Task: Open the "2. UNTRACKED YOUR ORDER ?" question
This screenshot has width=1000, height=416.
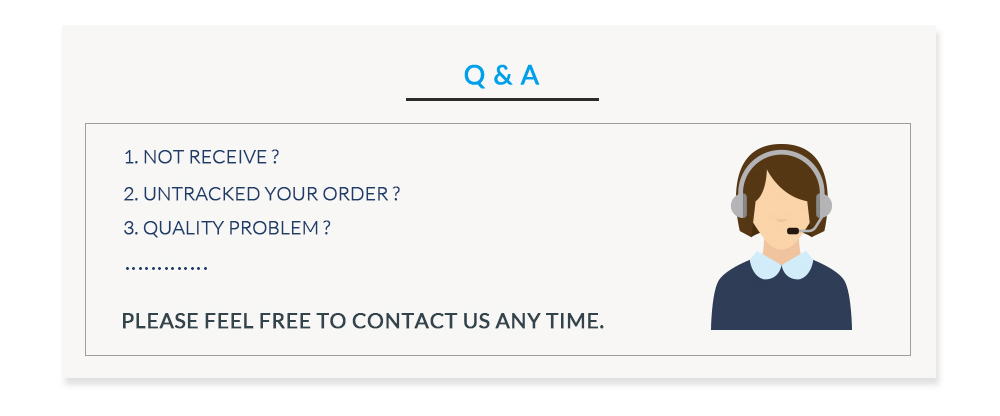Action: pos(262,193)
